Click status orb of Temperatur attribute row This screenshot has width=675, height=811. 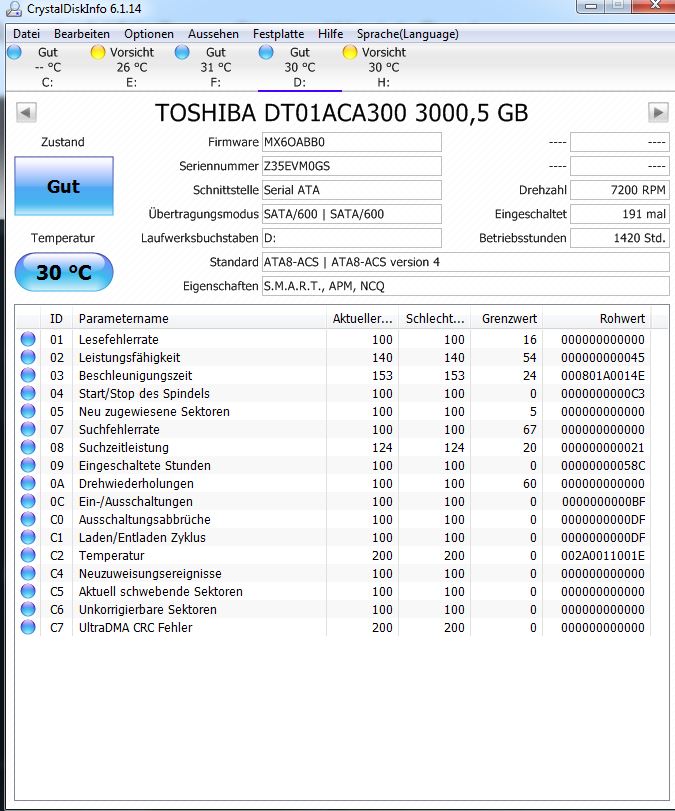click(x=28, y=555)
